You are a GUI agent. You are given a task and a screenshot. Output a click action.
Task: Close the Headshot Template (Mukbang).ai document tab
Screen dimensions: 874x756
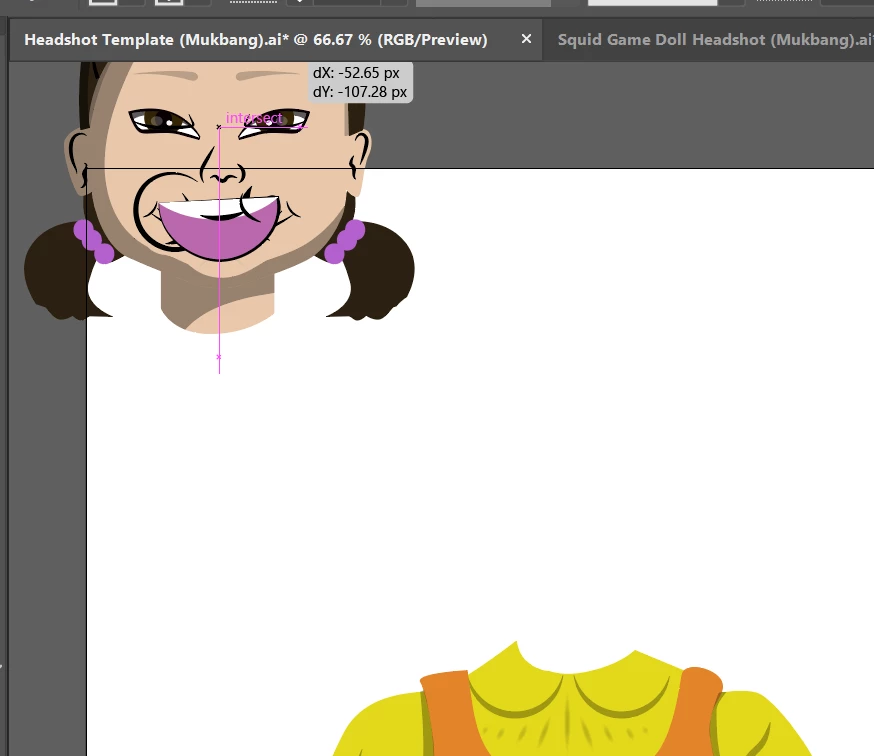526,39
